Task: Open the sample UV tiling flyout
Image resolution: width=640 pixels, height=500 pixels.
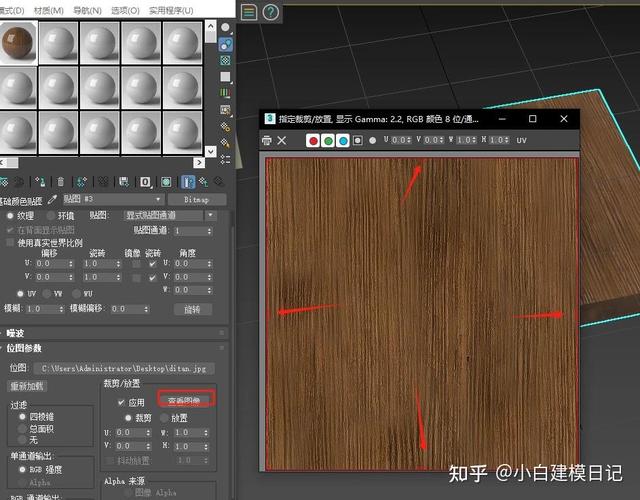Action: pos(225,77)
